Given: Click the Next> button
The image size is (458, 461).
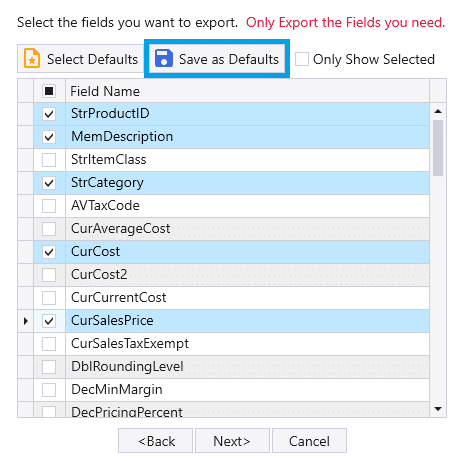Looking at the screenshot, I should 232,441.
